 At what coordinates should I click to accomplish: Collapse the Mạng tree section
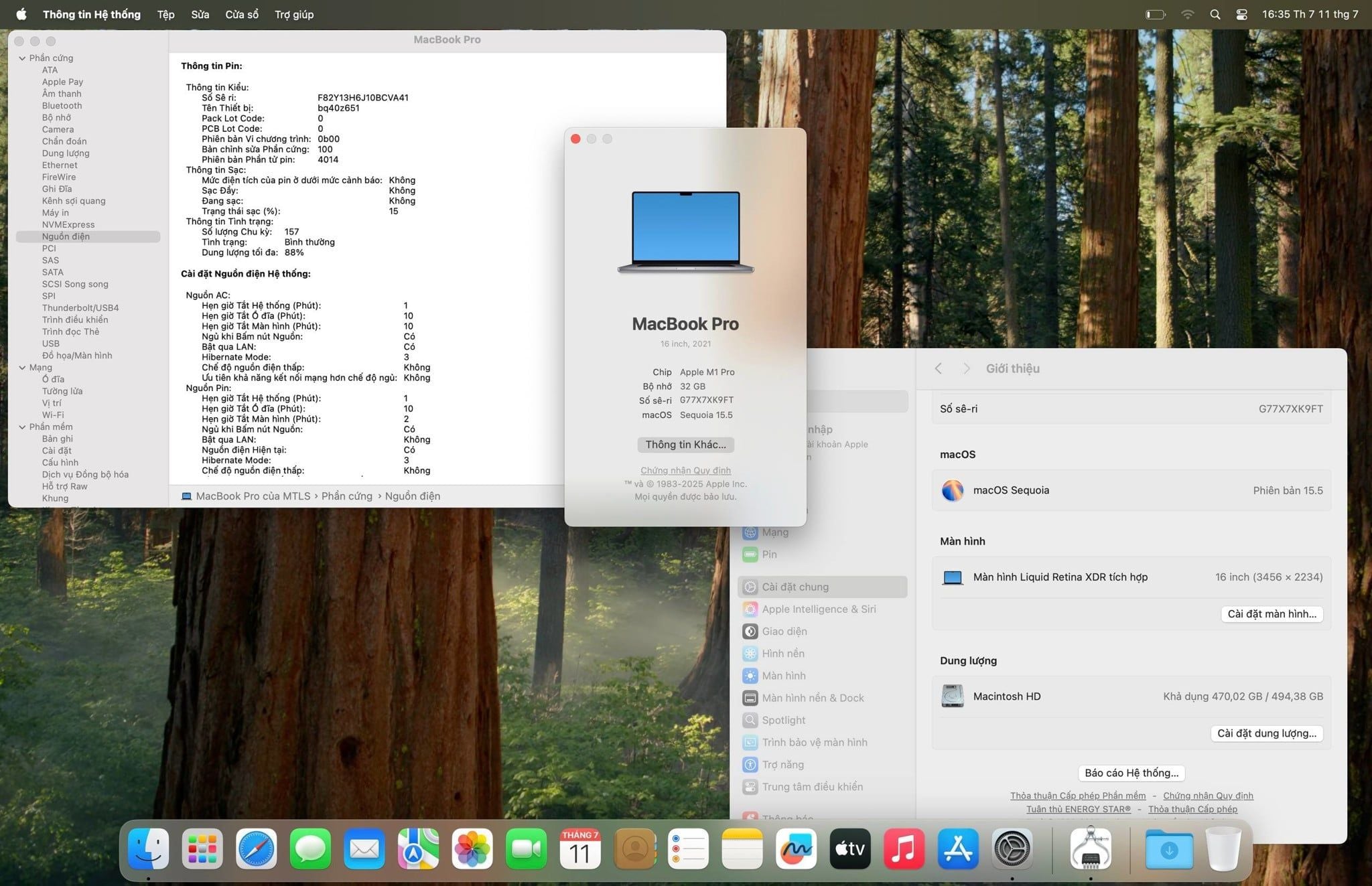pos(22,368)
